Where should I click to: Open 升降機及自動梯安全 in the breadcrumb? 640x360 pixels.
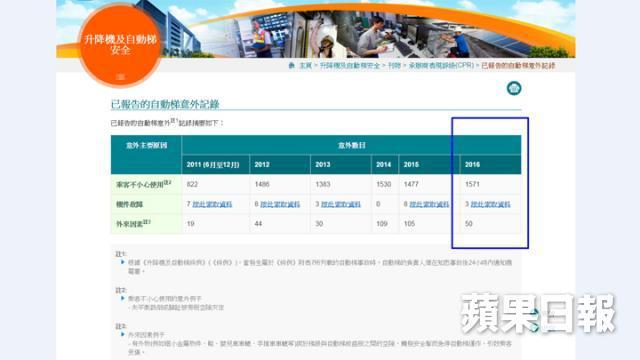point(349,65)
